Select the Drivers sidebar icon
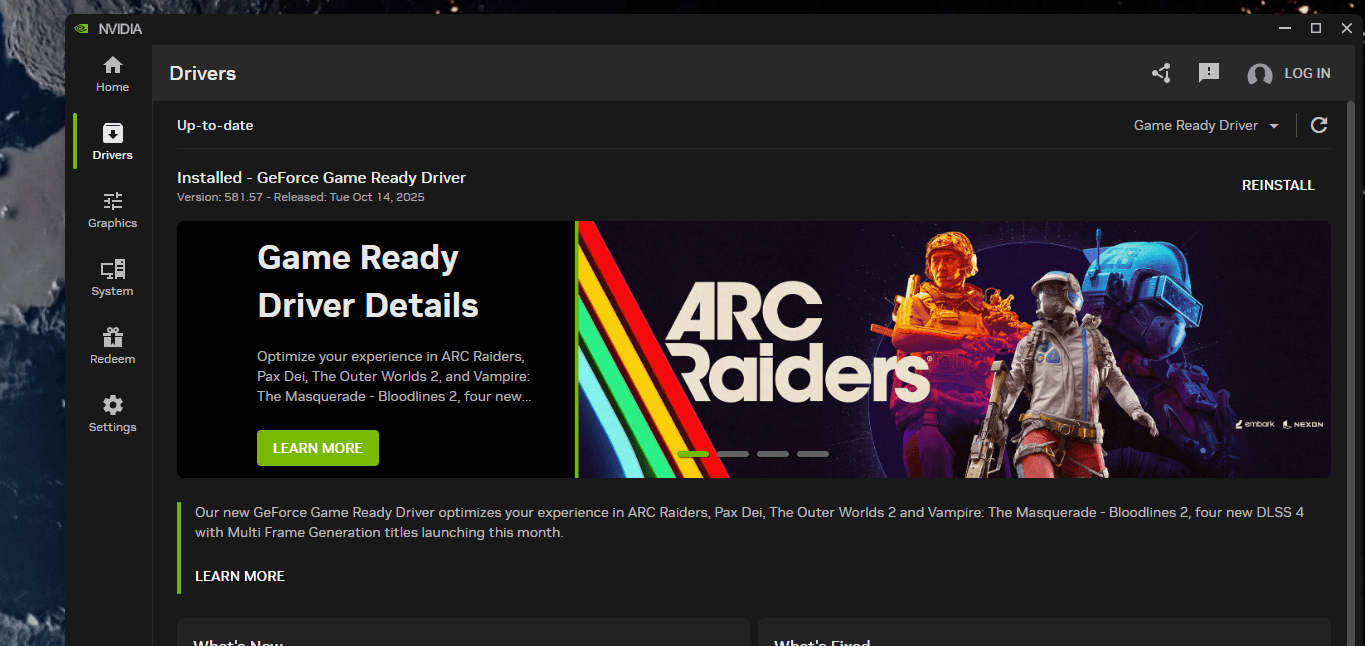This screenshot has width=1365, height=646. pos(112,142)
